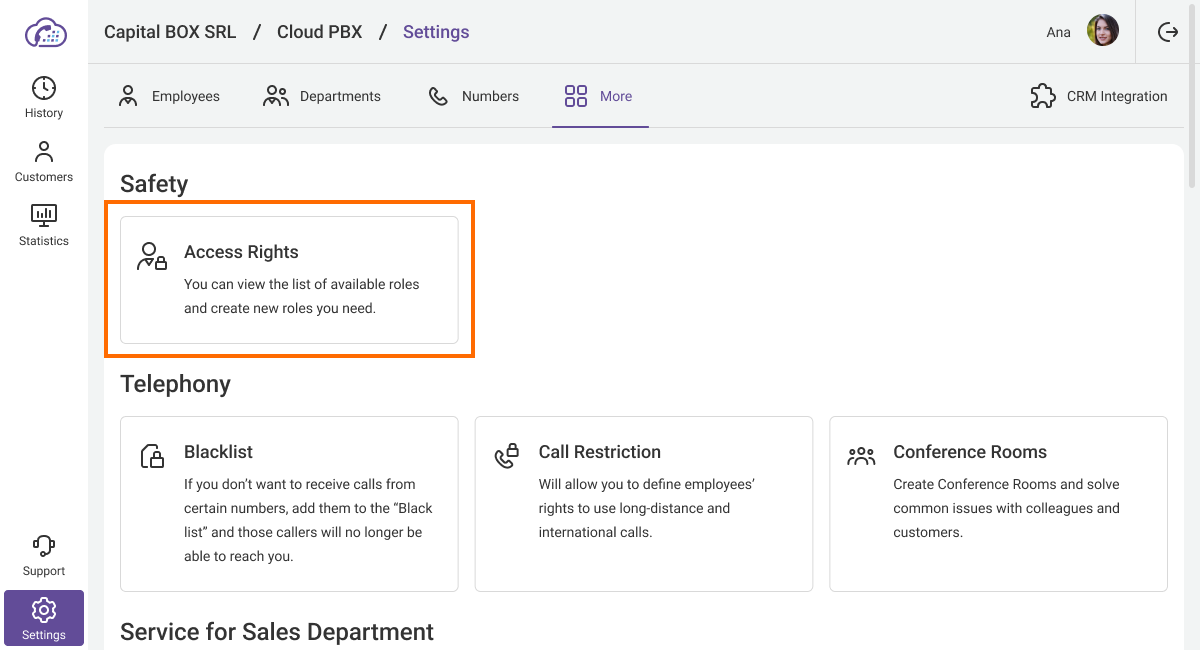Image resolution: width=1200 pixels, height=650 pixels.
Task: Click Ana's profile avatar
Action: click(1102, 32)
